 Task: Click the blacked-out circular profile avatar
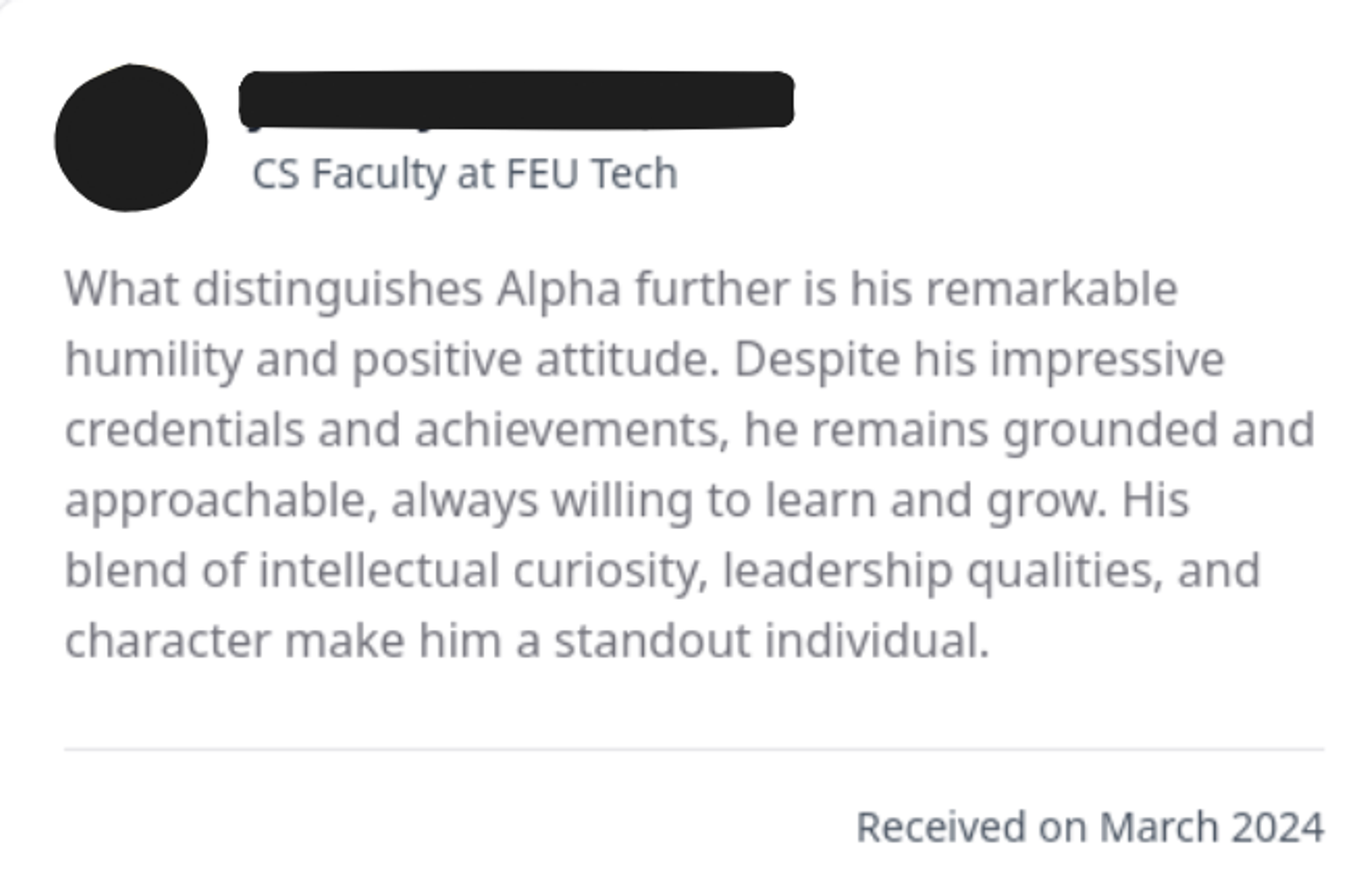click(130, 138)
